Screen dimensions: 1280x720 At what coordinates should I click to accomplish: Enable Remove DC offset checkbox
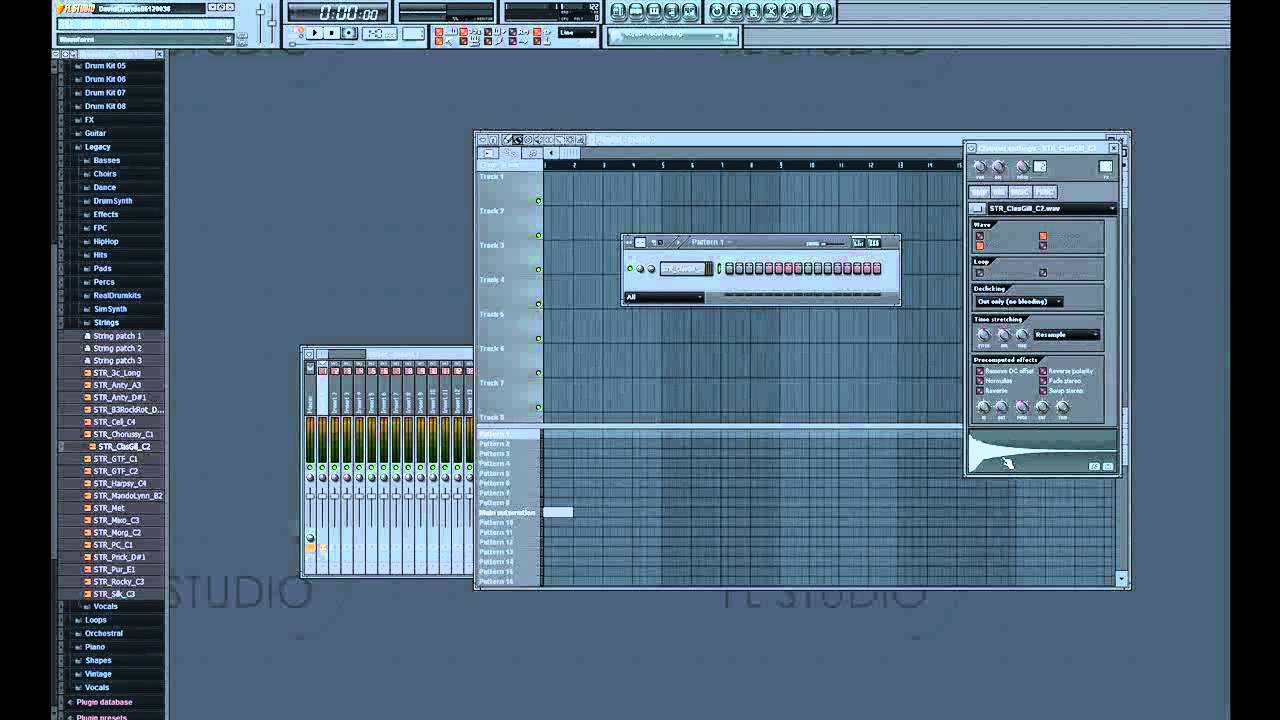click(980, 371)
